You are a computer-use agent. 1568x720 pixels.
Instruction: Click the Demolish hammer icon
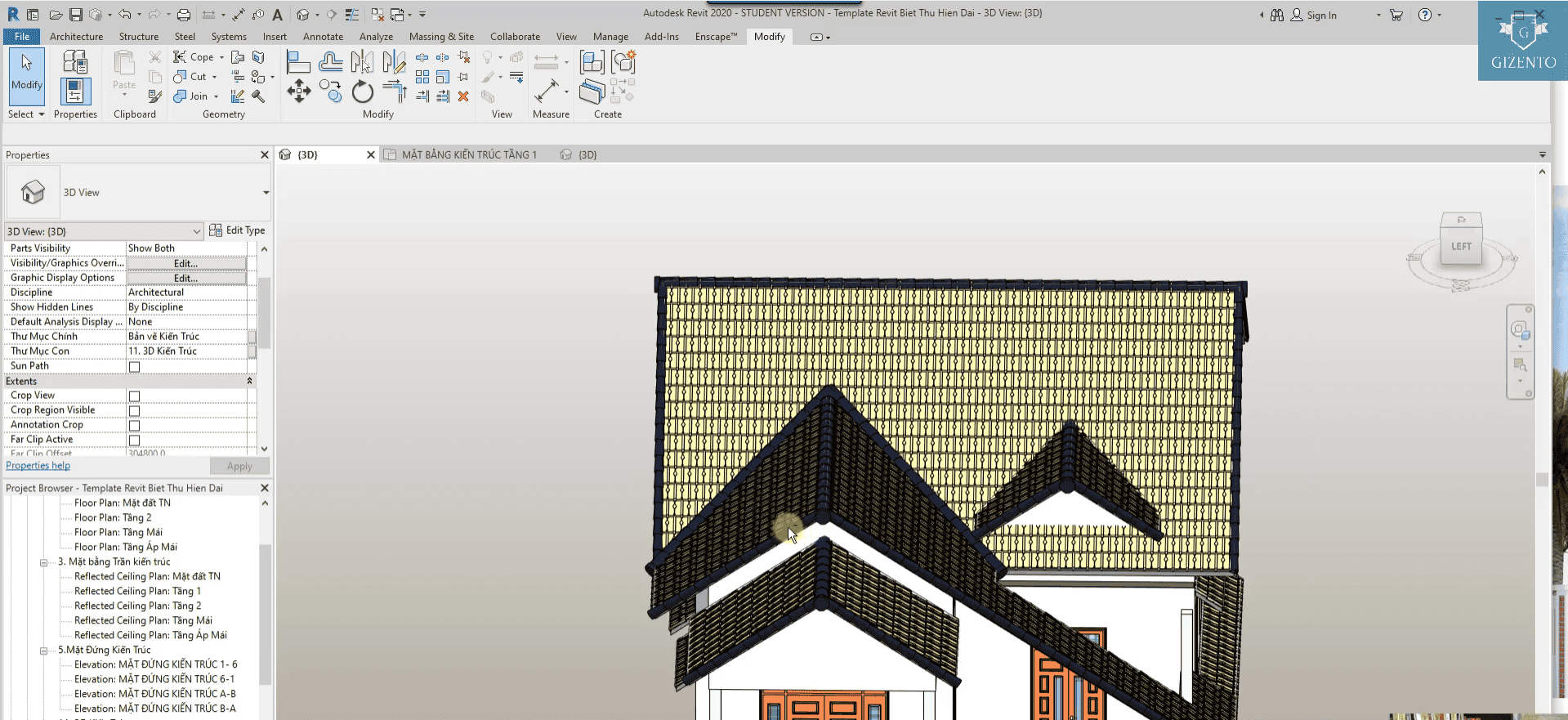(258, 96)
